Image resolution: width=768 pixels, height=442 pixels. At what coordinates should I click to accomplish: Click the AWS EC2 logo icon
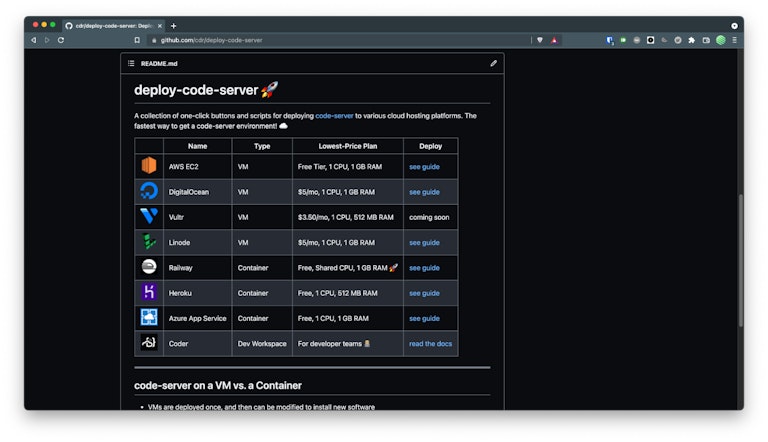148,166
